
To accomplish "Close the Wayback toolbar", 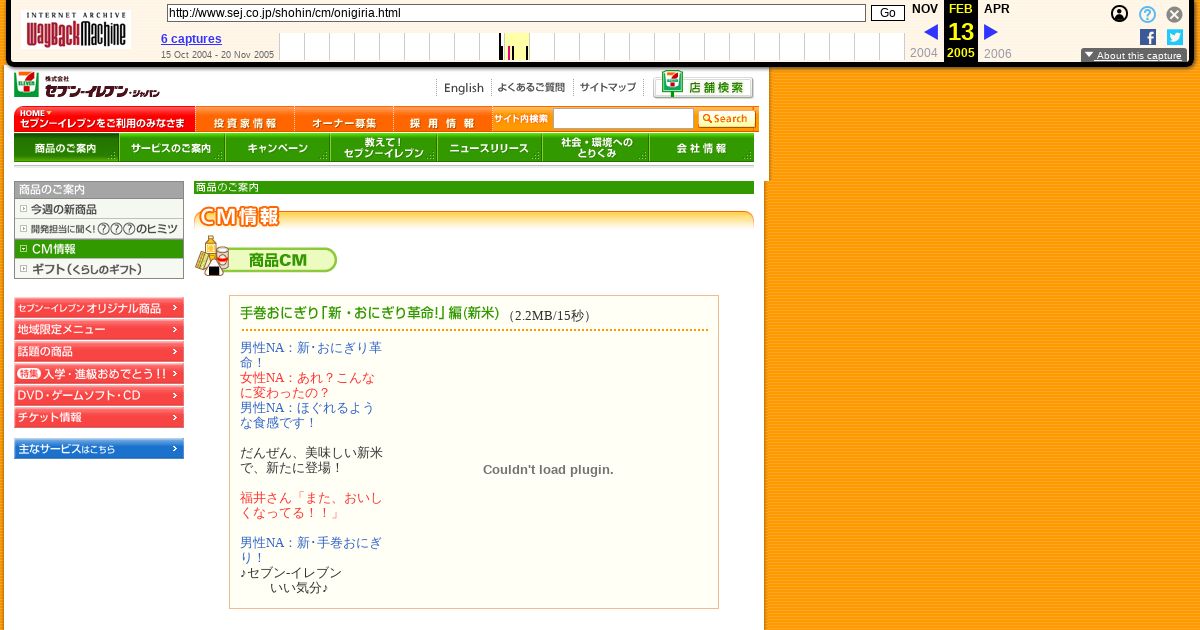I will point(1175,14).
